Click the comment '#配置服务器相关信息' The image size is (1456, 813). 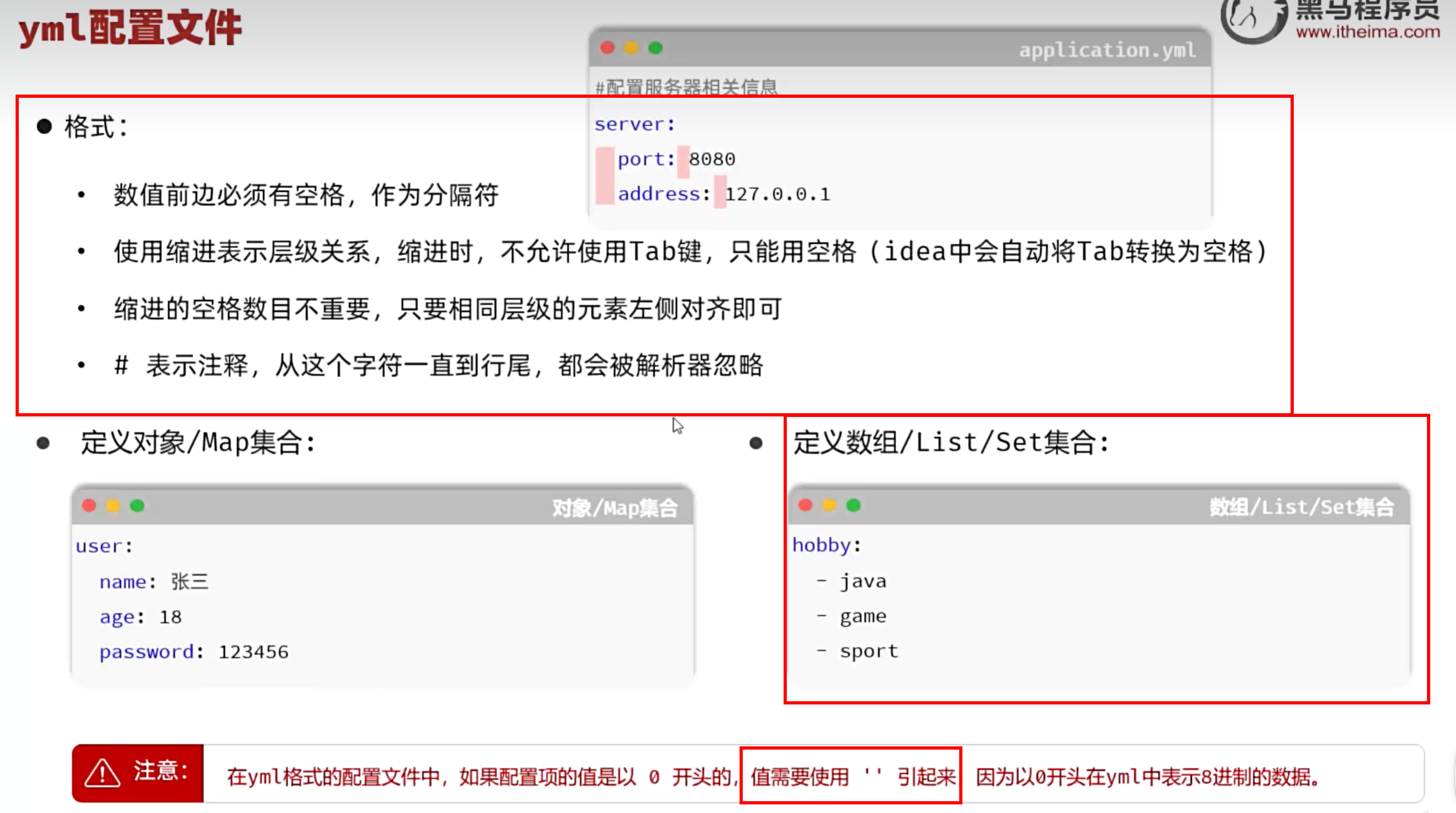(687, 87)
